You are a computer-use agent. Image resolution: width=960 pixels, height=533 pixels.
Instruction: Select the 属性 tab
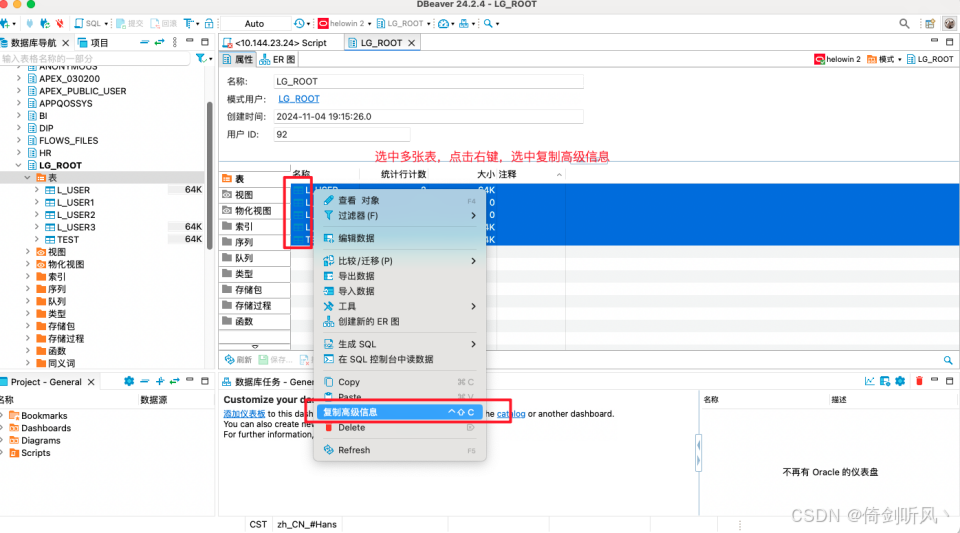tap(238, 59)
